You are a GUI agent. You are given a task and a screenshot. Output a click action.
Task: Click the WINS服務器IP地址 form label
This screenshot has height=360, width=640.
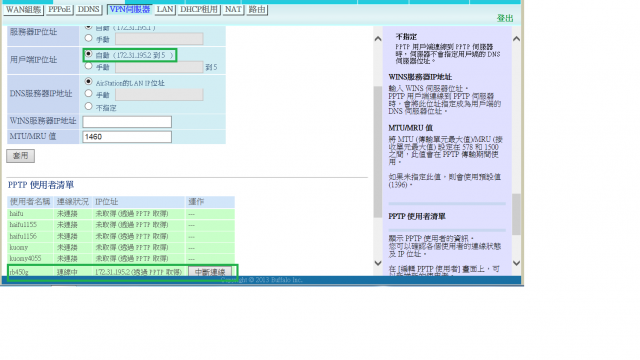click(43, 121)
